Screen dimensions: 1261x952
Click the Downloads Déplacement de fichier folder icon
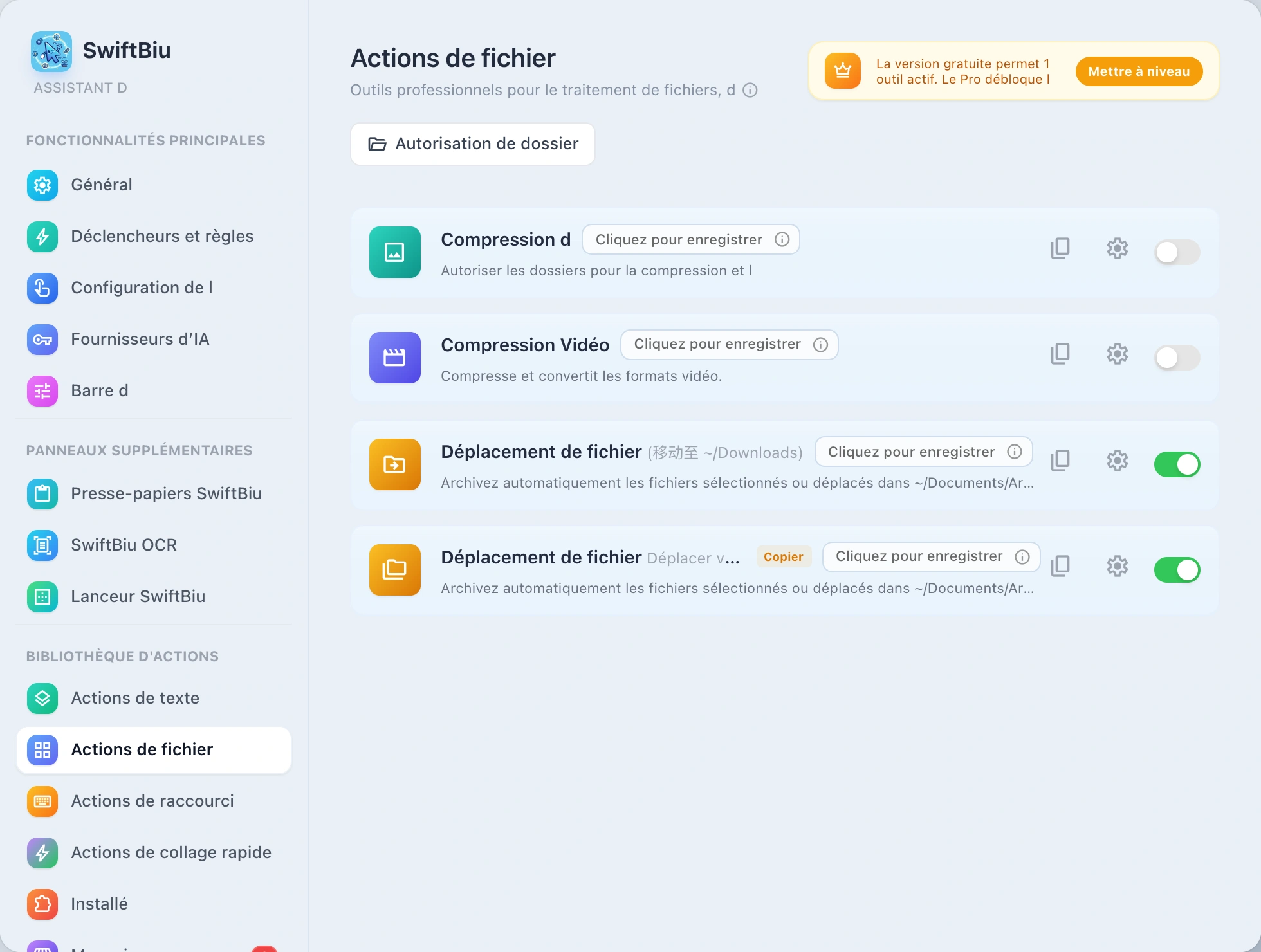coord(395,464)
